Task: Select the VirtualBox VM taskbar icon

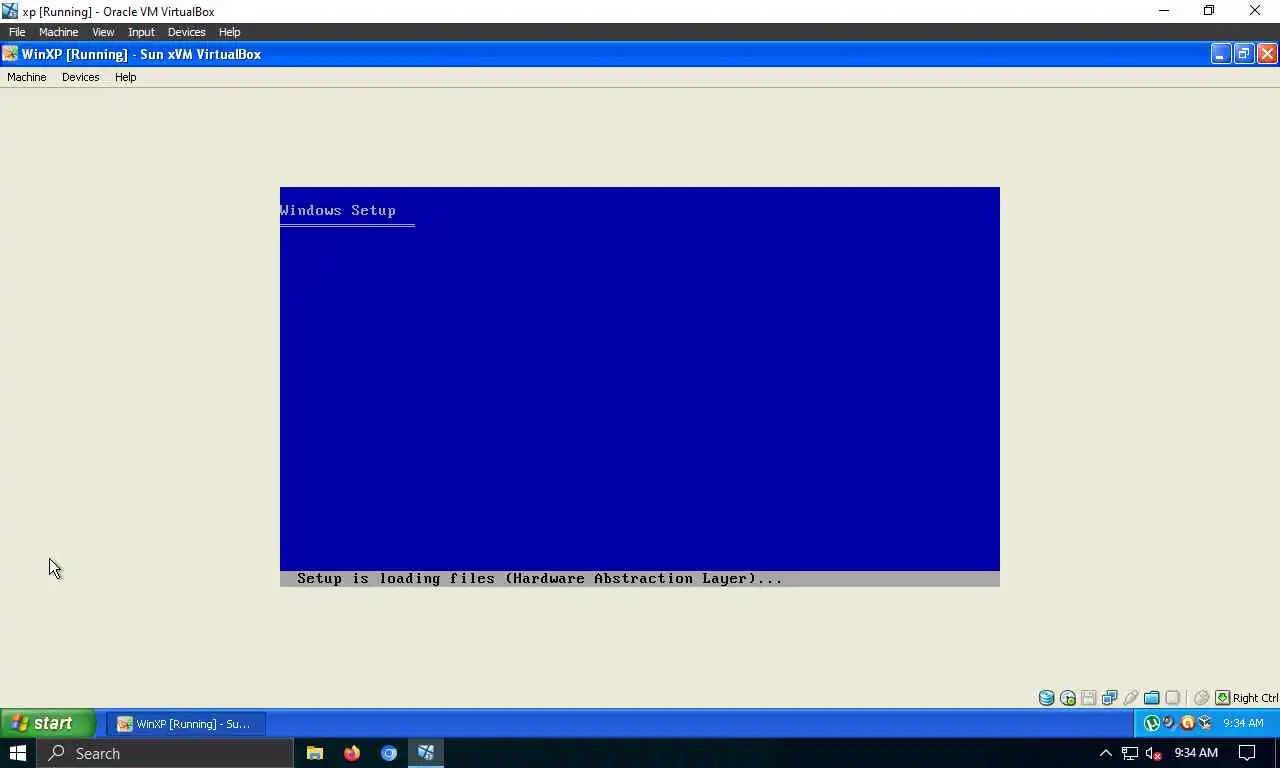Action: pos(426,753)
